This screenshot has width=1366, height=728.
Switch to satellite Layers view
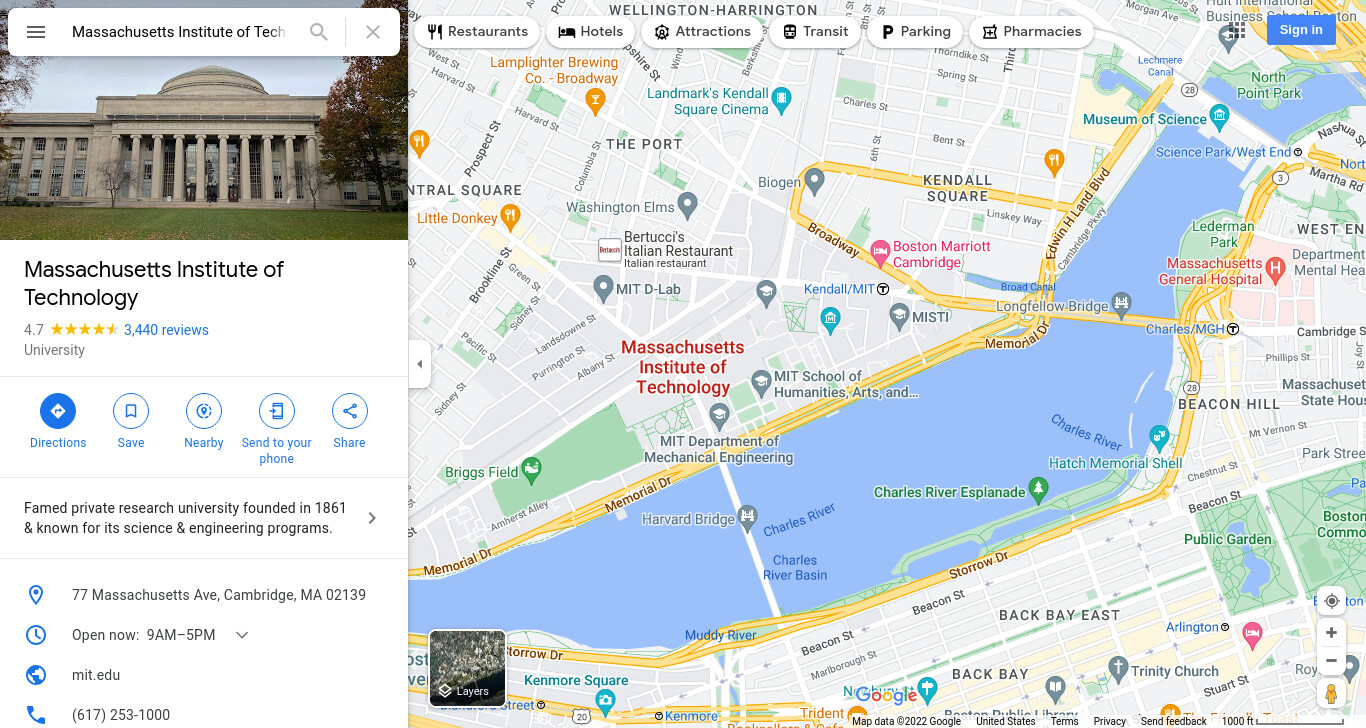(x=467, y=668)
